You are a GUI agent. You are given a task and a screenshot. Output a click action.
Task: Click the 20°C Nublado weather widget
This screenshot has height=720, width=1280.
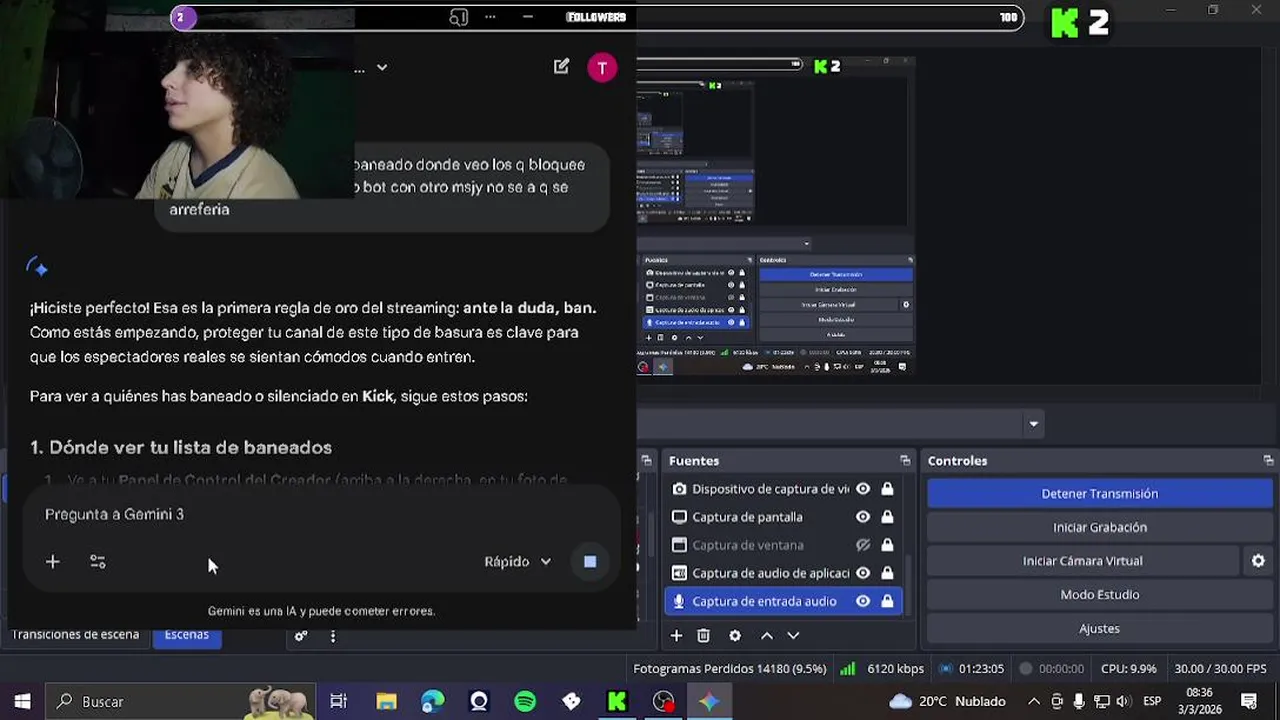tap(947, 701)
